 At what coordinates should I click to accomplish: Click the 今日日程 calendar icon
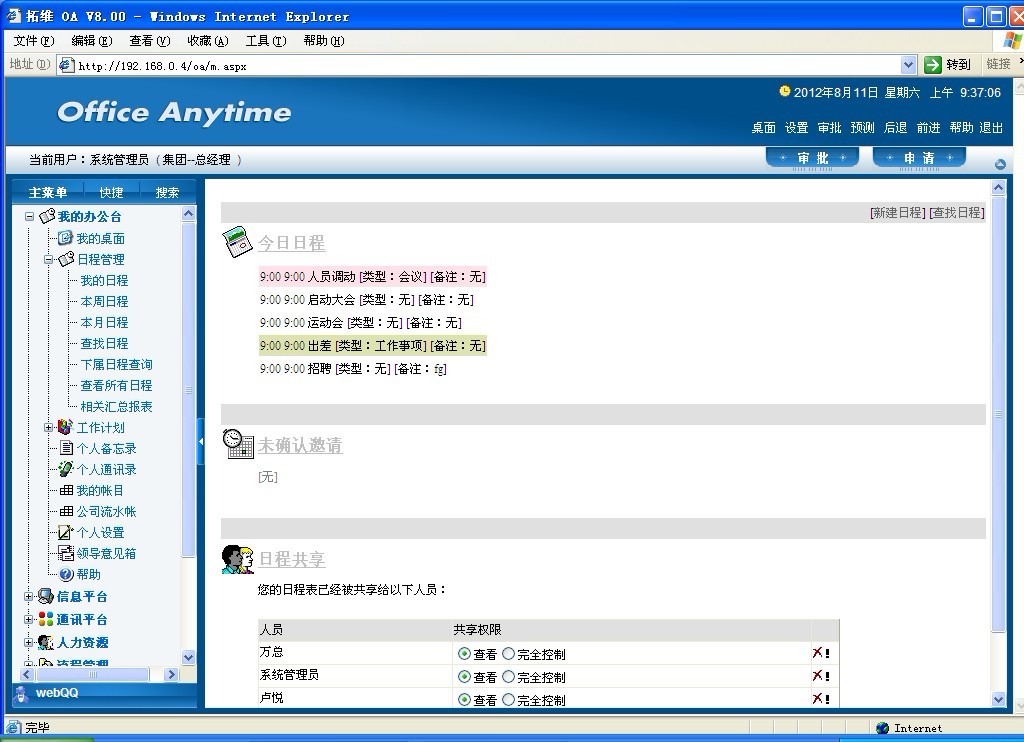238,242
